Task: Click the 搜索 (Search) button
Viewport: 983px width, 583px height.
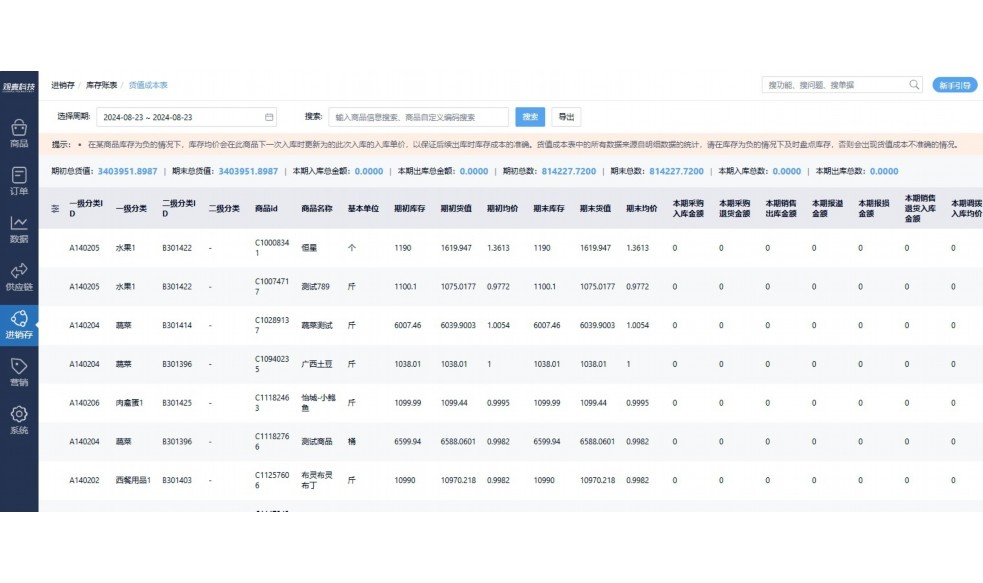Action: point(530,117)
